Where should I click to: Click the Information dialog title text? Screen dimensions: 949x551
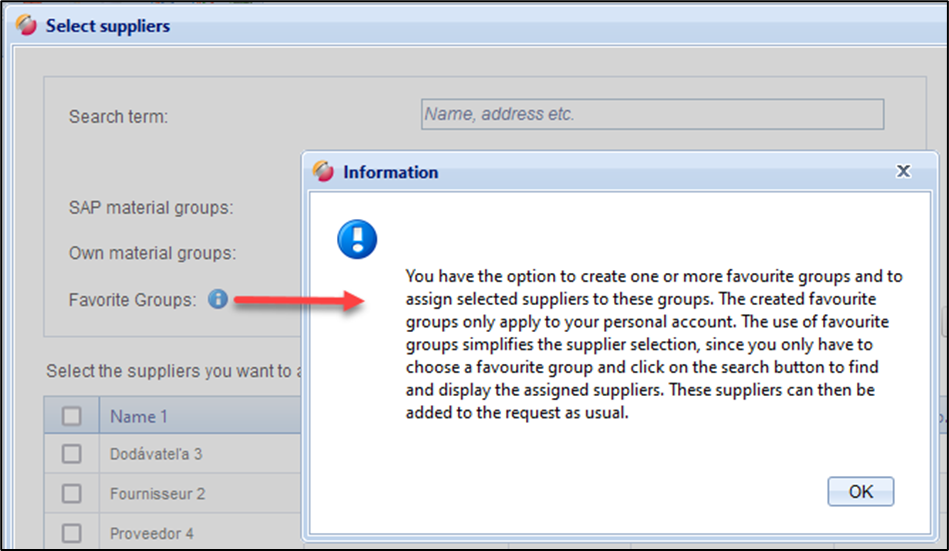click(x=390, y=172)
